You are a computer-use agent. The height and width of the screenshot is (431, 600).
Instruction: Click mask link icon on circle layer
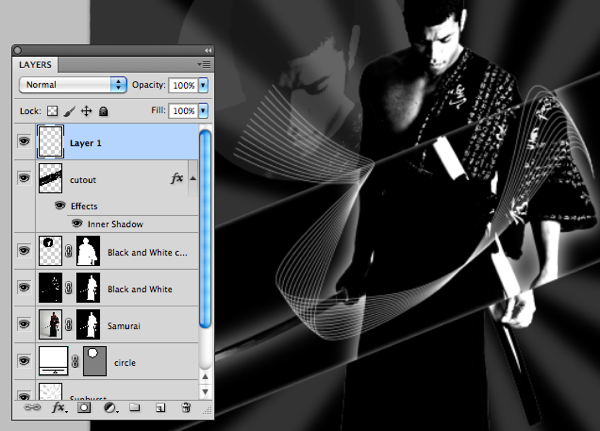75,361
